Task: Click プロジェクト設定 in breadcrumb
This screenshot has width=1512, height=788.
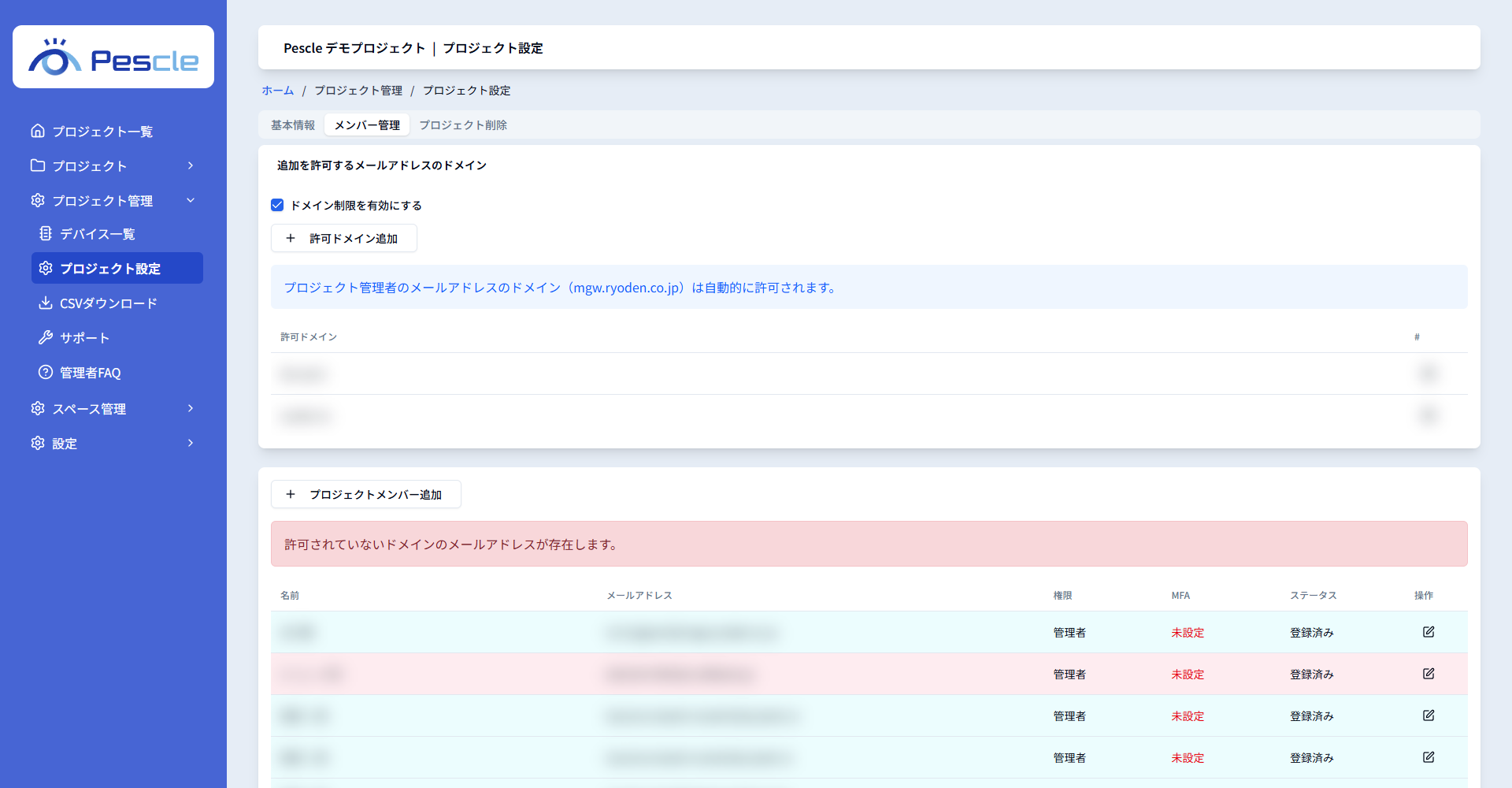Action: pyautogui.click(x=467, y=91)
